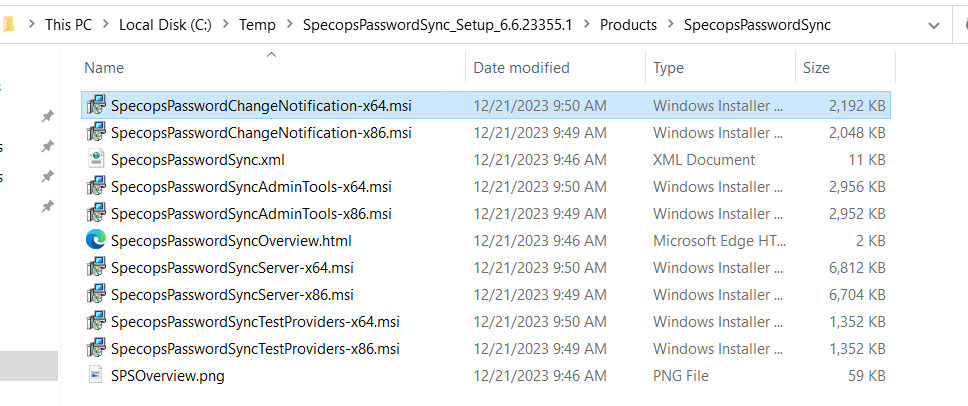Image resolution: width=968 pixels, height=406 pixels.
Task: Expand chevron before This PC breadcrumb
Action: (31, 25)
